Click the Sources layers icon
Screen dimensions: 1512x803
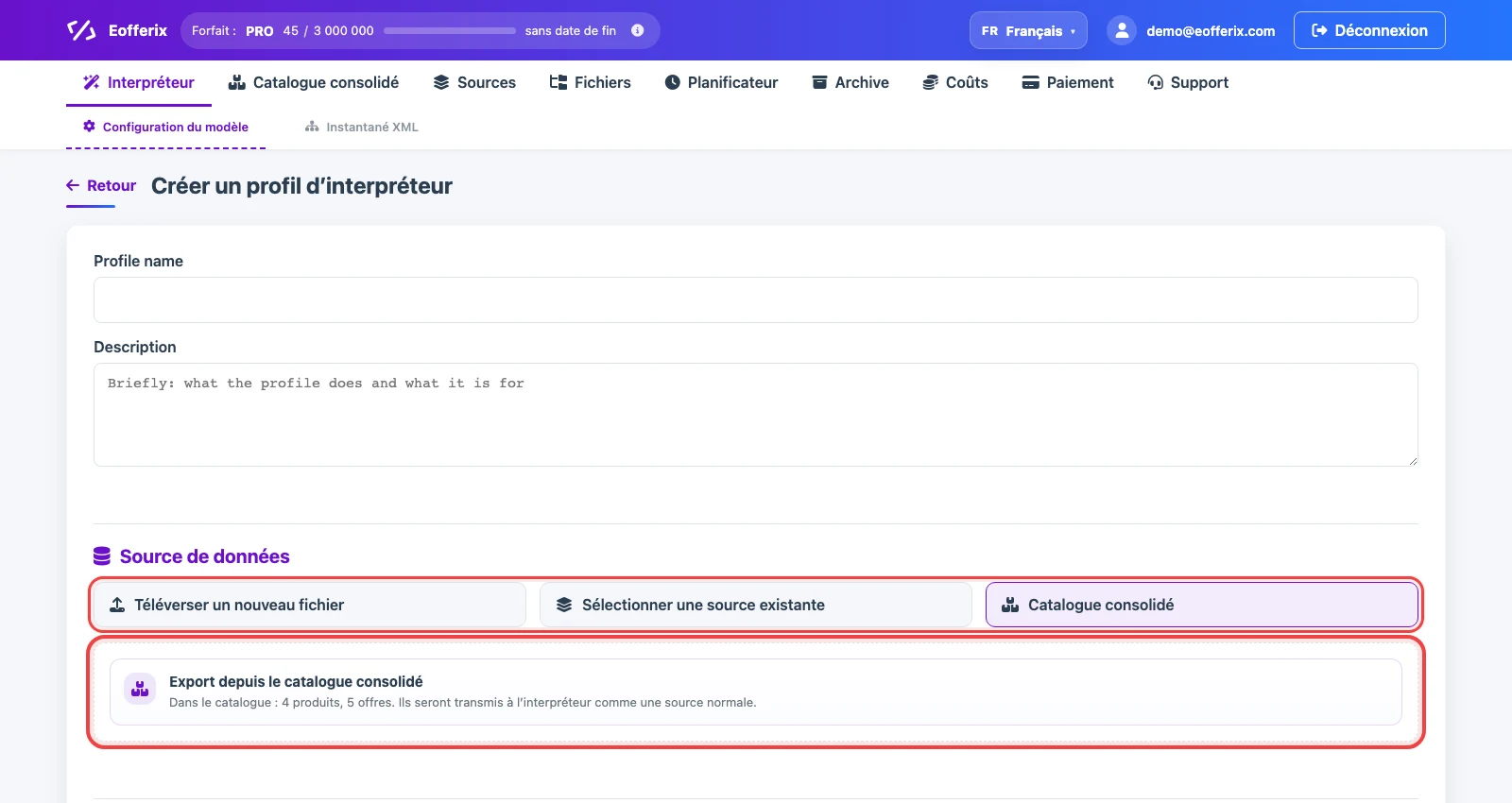point(441,82)
